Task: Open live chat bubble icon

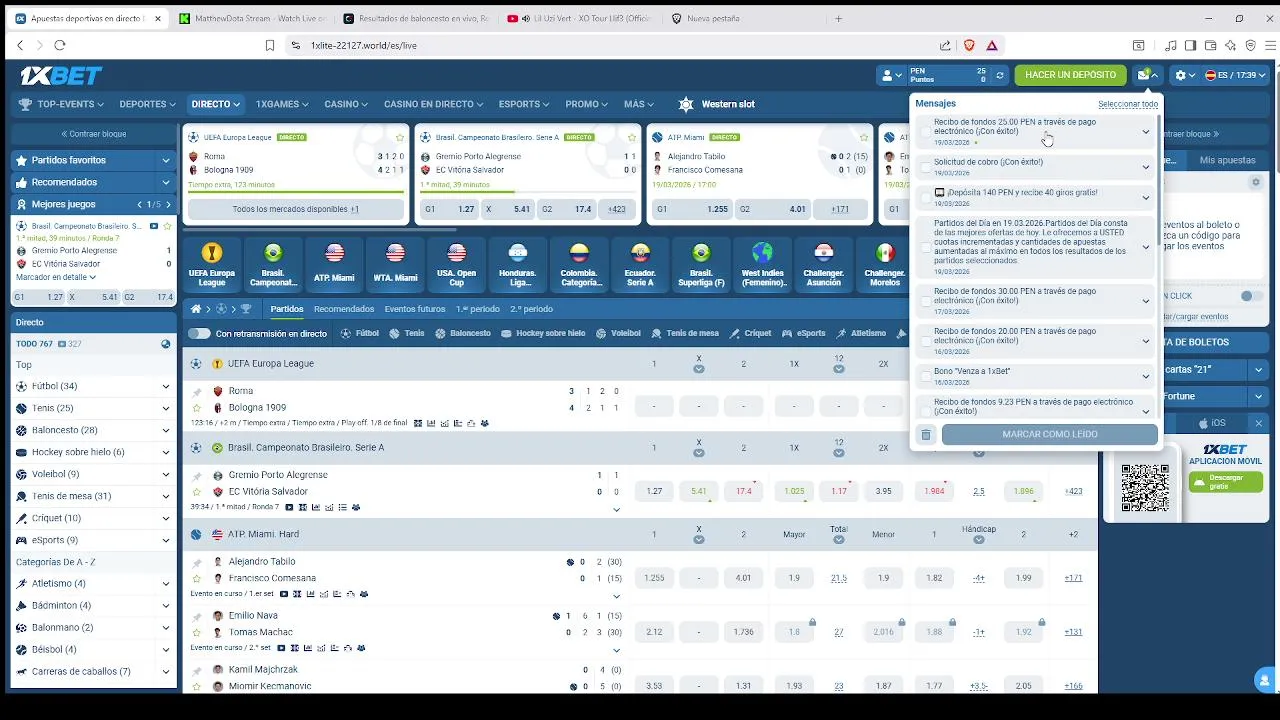Action: tap(1263, 680)
